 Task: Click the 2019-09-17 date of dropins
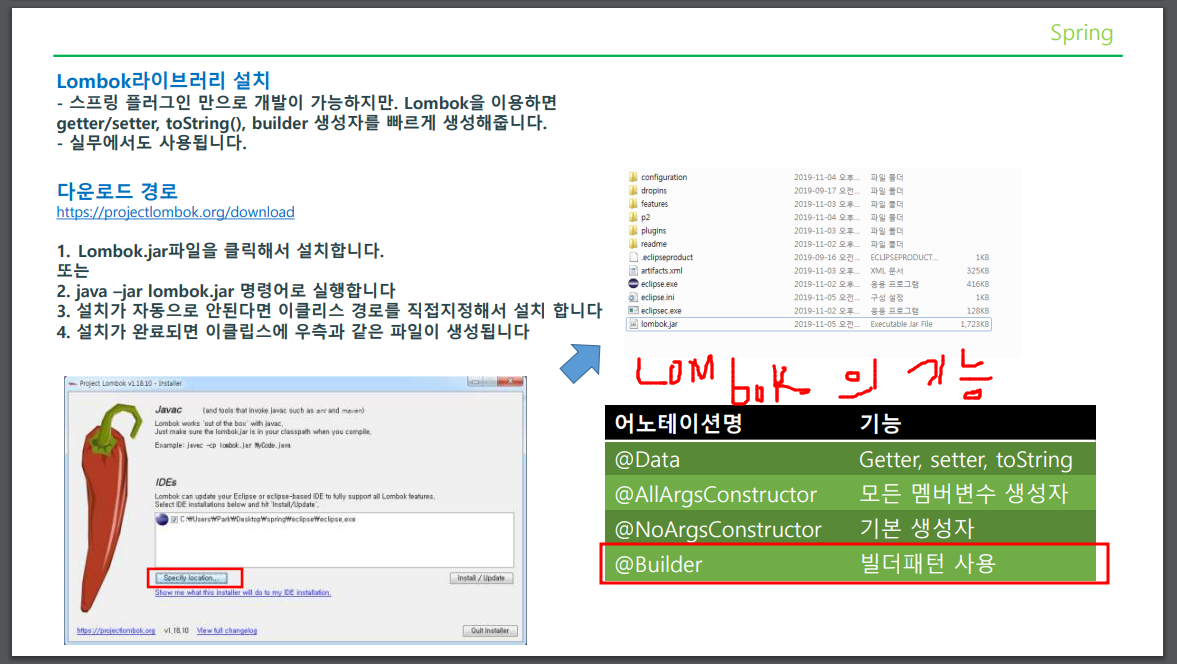pos(826,191)
